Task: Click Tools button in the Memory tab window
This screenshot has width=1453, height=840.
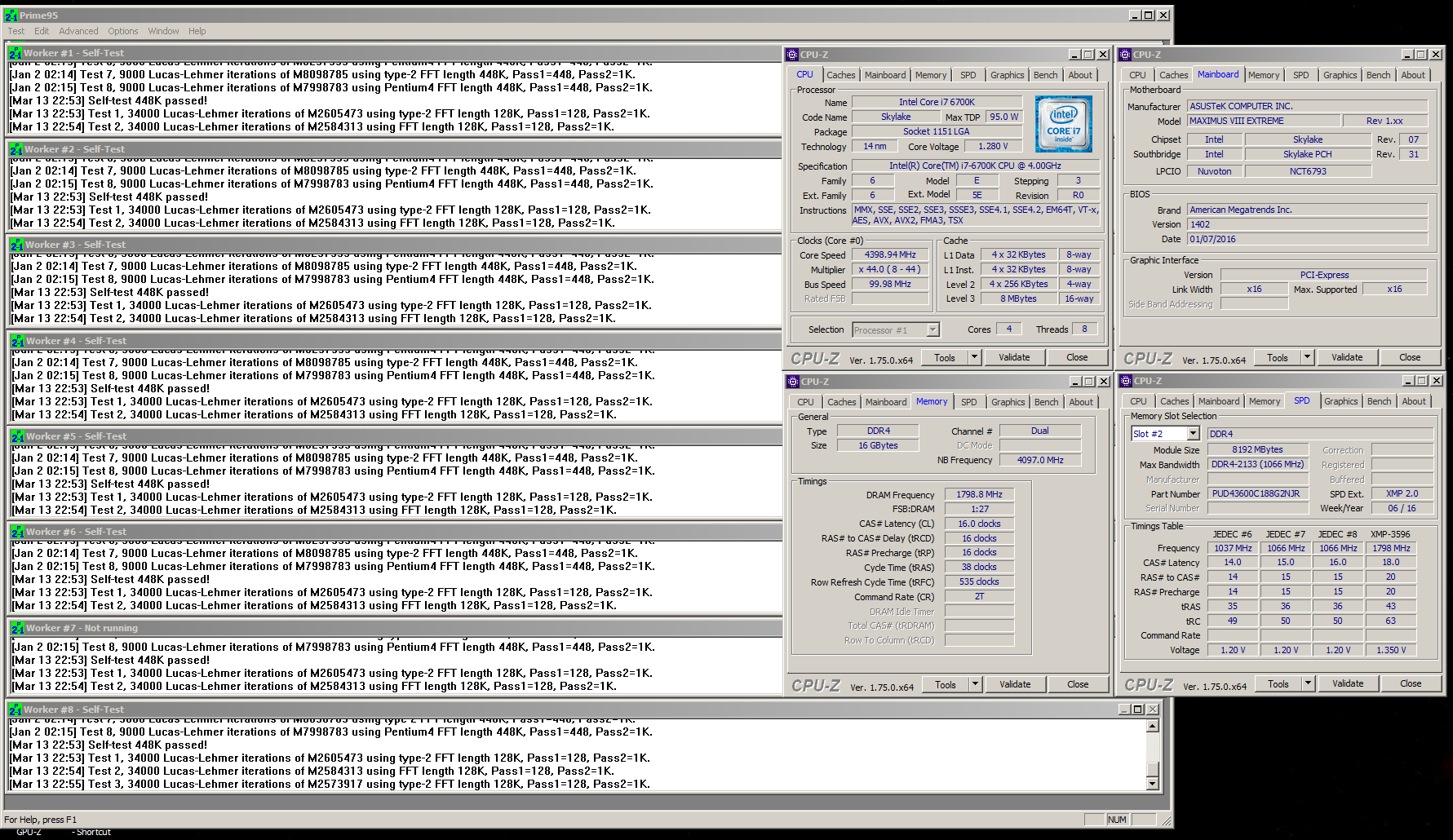Action: pyautogui.click(x=945, y=684)
